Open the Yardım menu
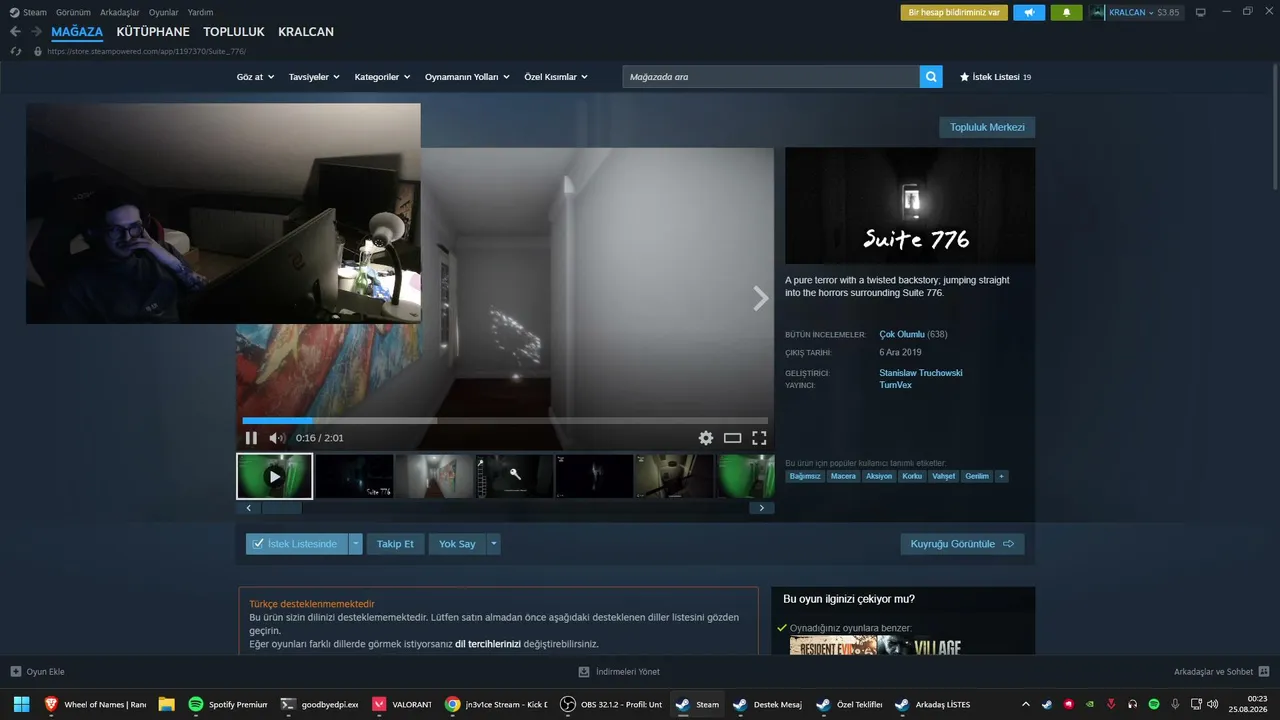 tap(200, 12)
